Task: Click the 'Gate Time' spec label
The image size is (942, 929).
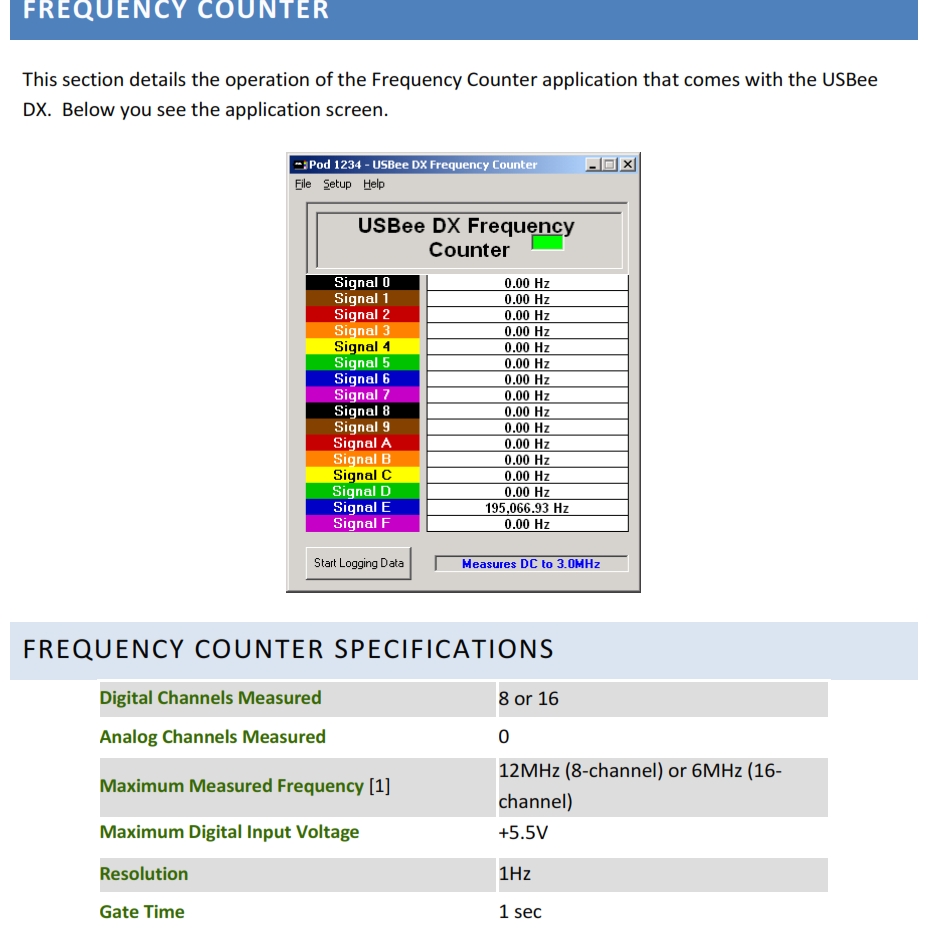Action: tap(142, 912)
